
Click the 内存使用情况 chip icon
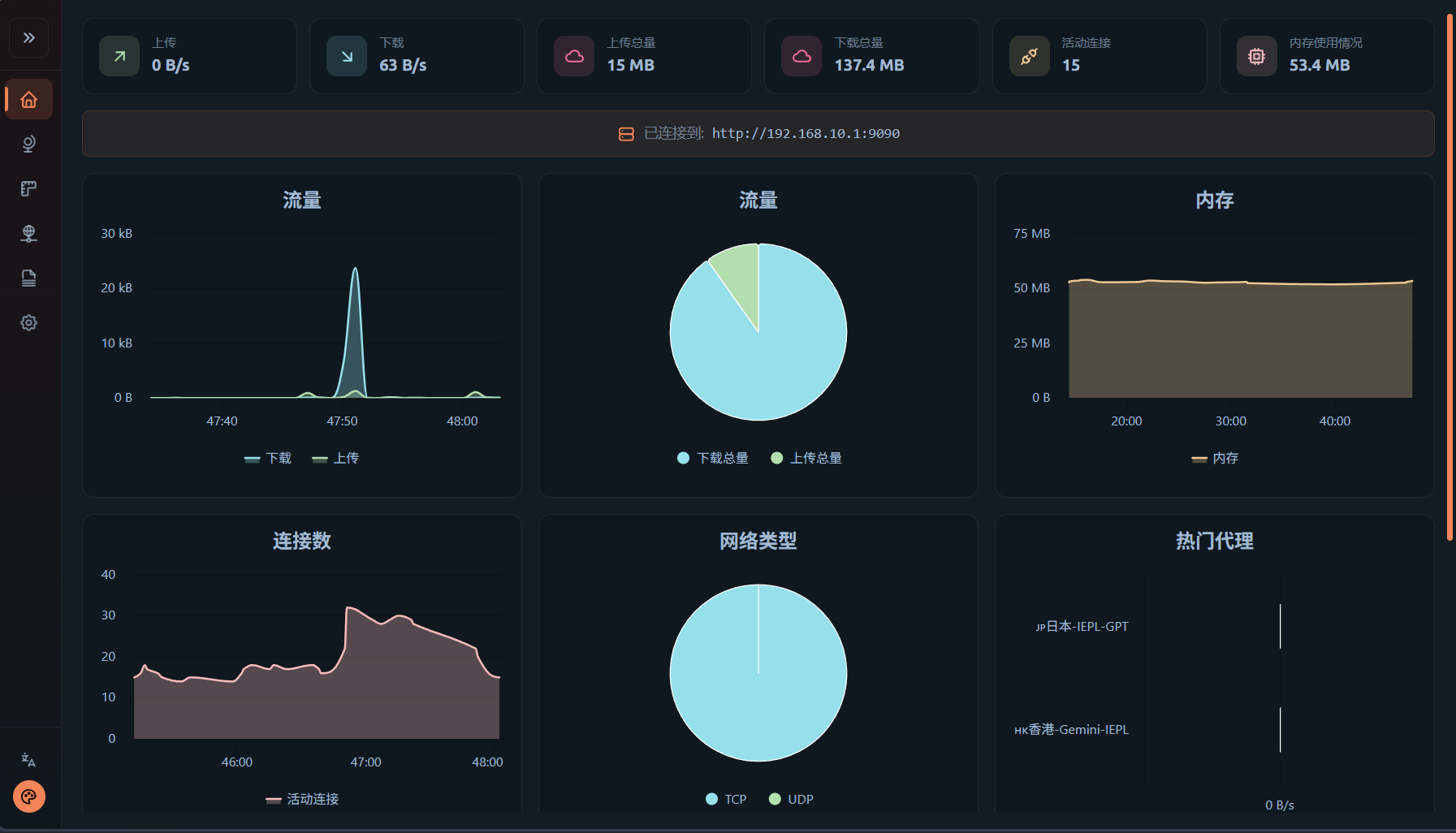[1256, 57]
